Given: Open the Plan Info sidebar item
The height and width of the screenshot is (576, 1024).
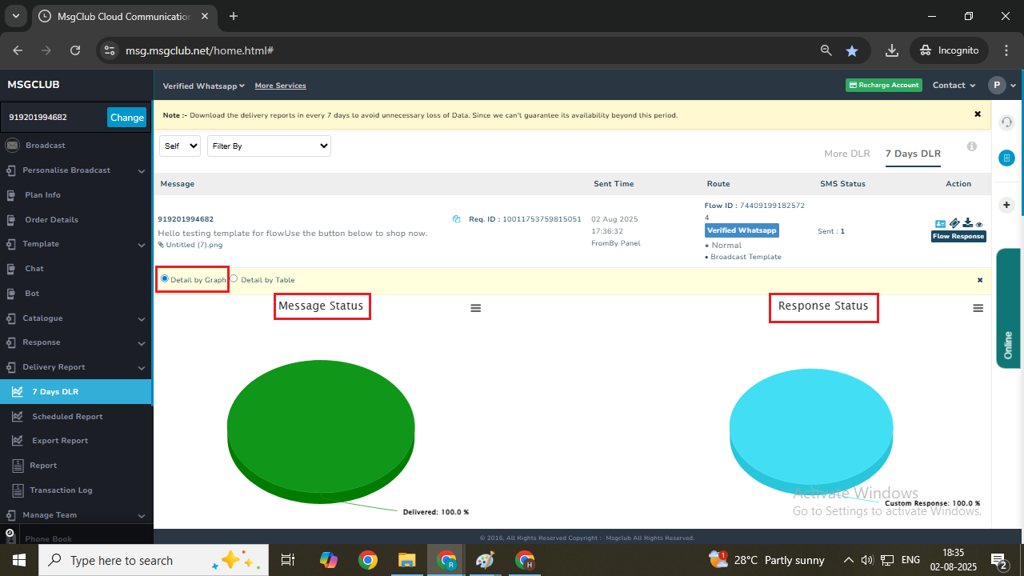Looking at the screenshot, I should pyautogui.click(x=42, y=195).
